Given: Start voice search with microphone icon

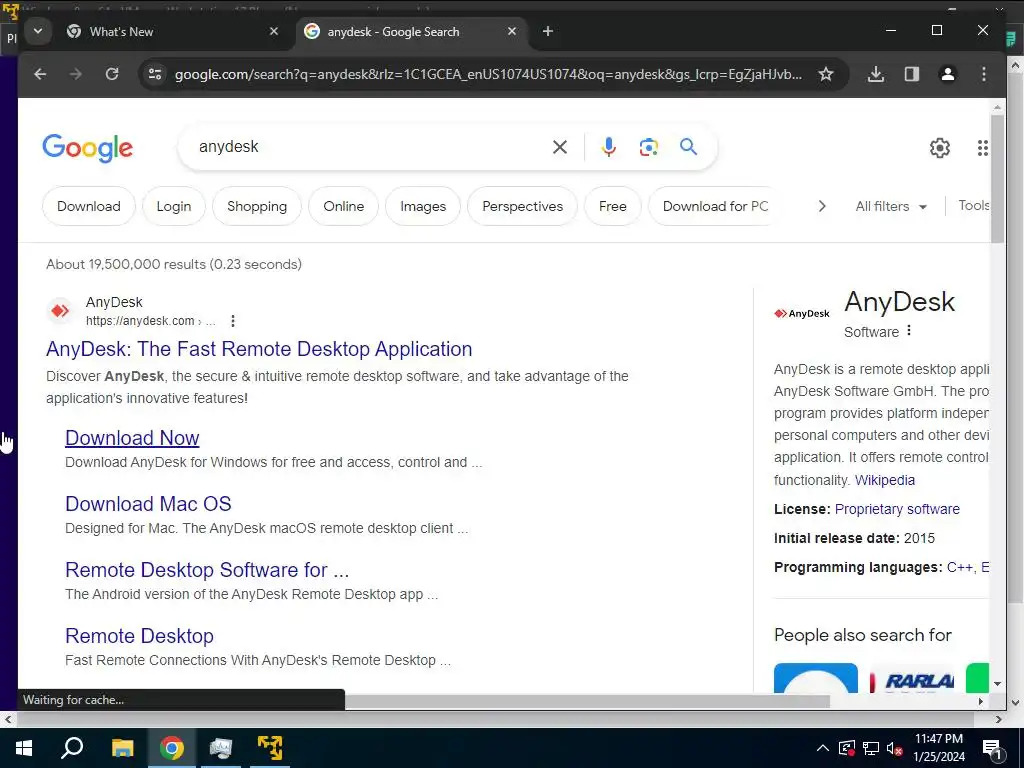Looking at the screenshot, I should pyautogui.click(x=609, y=147).
